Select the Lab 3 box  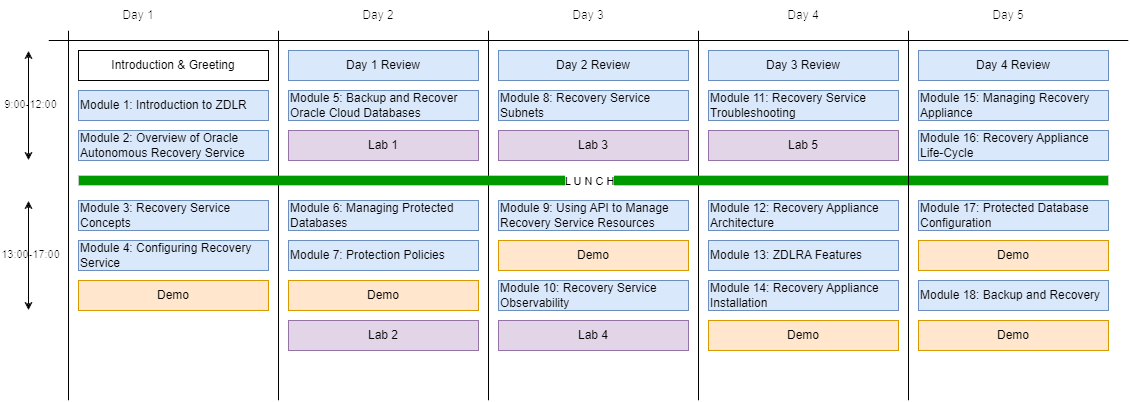point(593,145)
